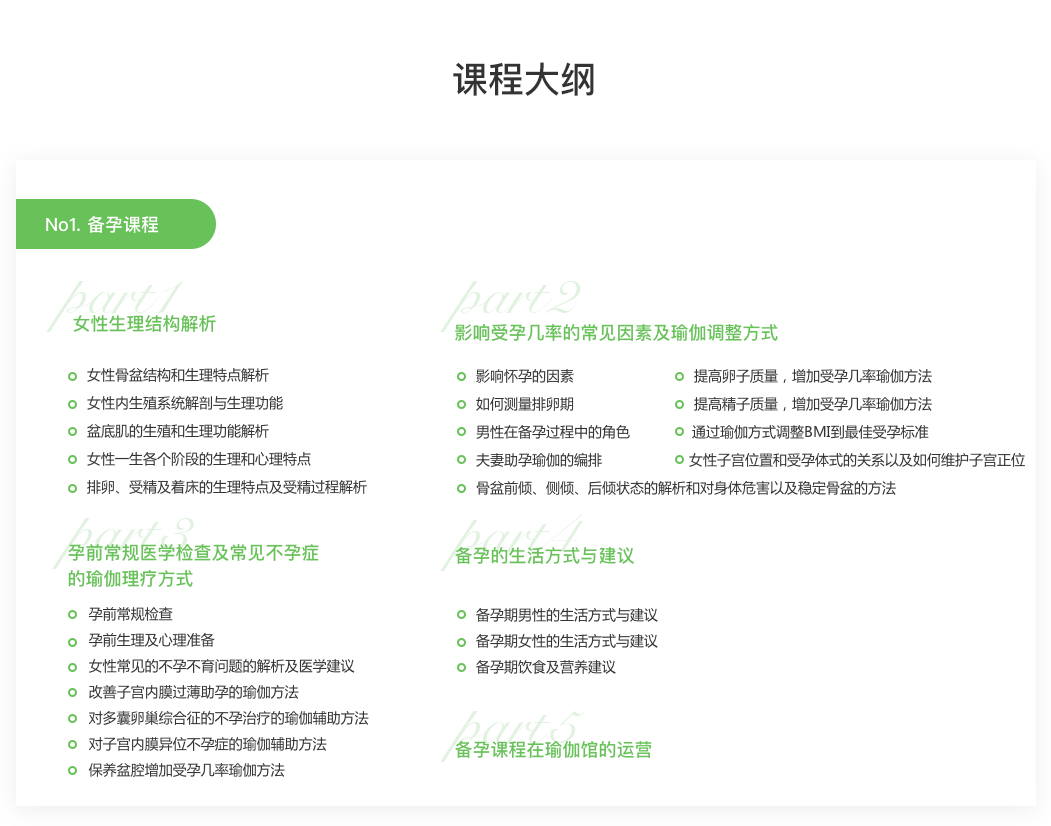Select the No1. 备孕课程 tab
The width and height of the screenshot is (1051, 826).
(x=103, y=224)
